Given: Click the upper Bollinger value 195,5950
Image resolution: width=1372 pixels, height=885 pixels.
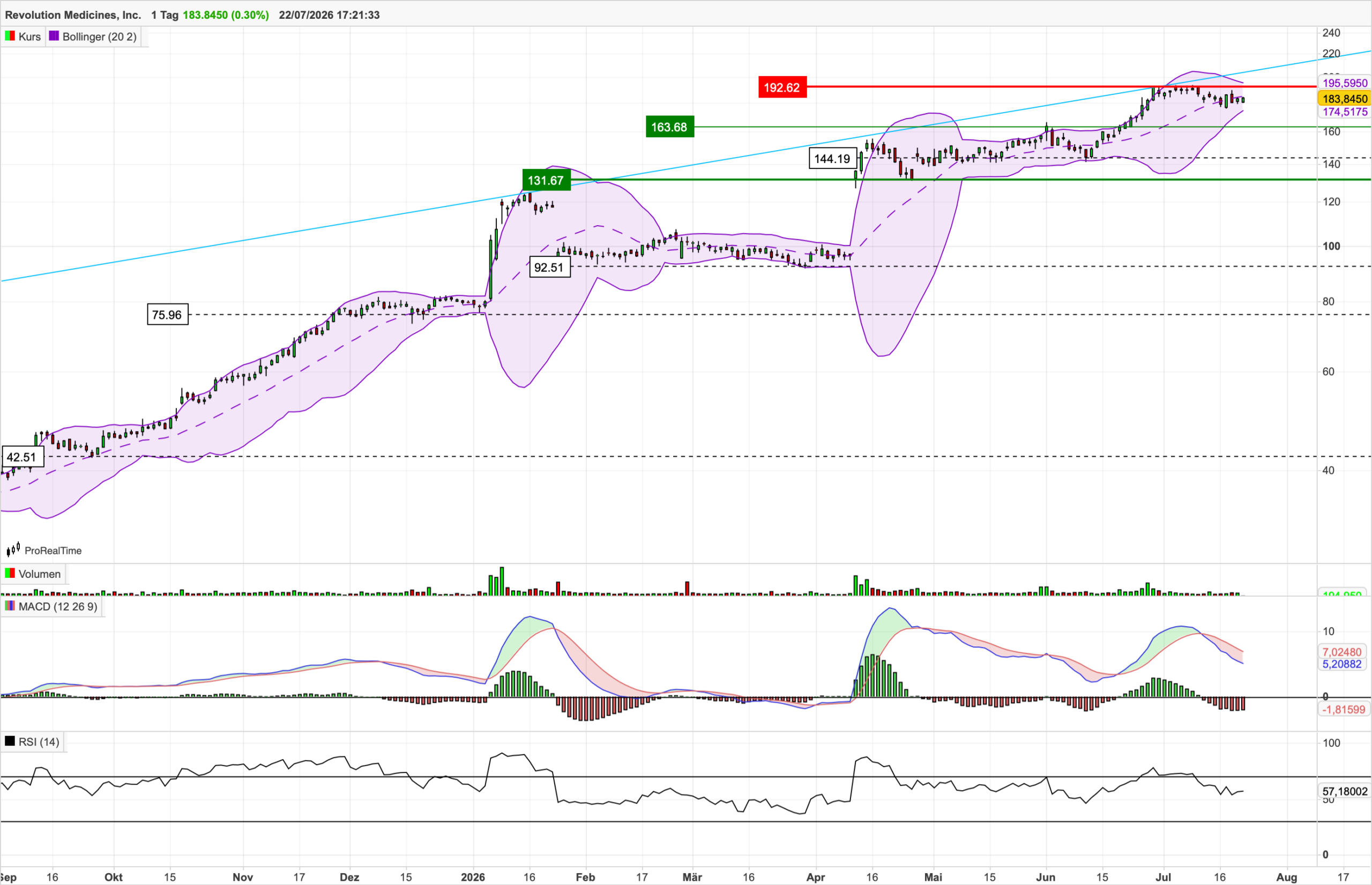Looking at the screenshot, I should pyautogui.click(x=1345, y=83).
